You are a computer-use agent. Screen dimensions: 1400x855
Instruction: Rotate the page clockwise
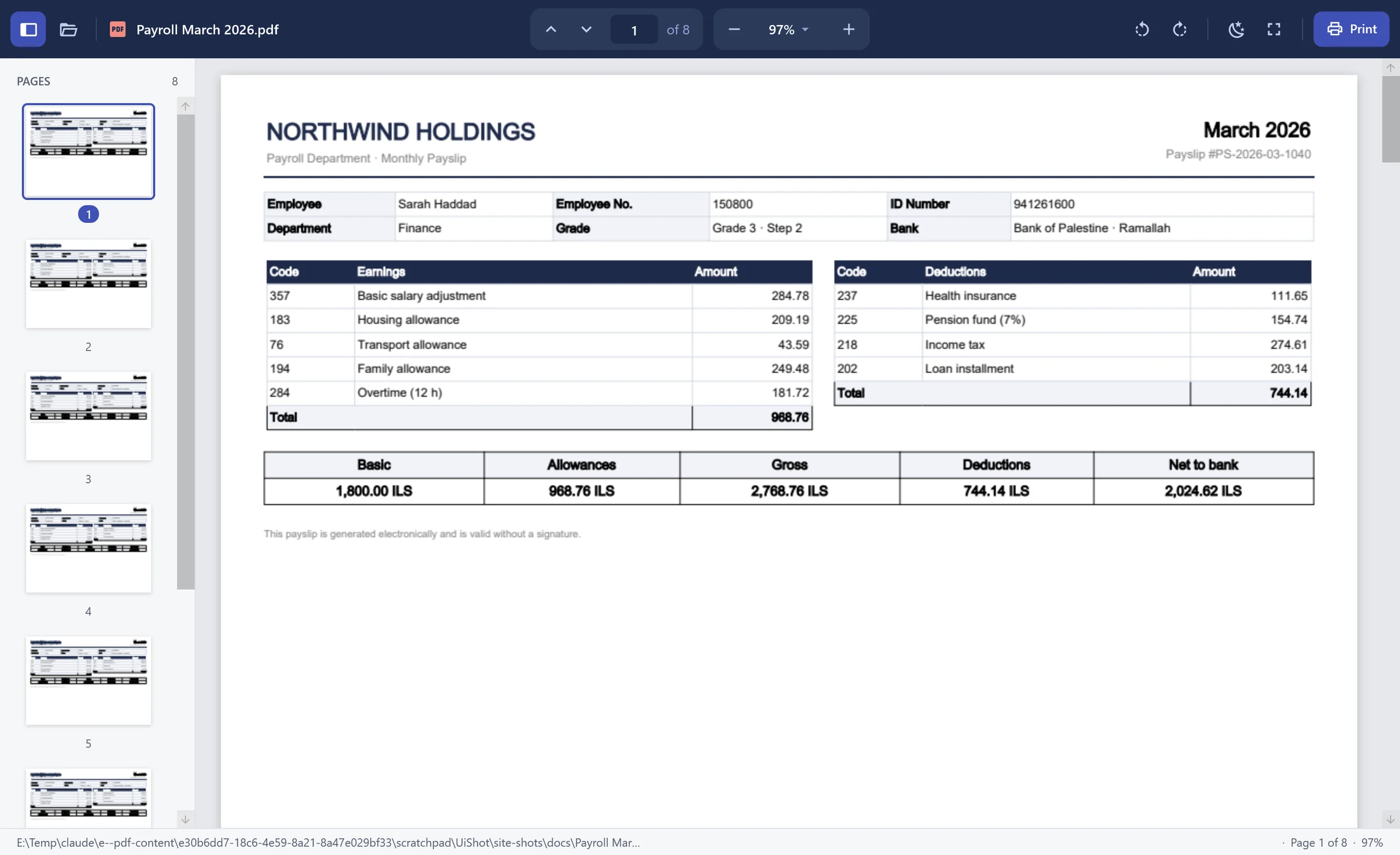point(1179,29)
